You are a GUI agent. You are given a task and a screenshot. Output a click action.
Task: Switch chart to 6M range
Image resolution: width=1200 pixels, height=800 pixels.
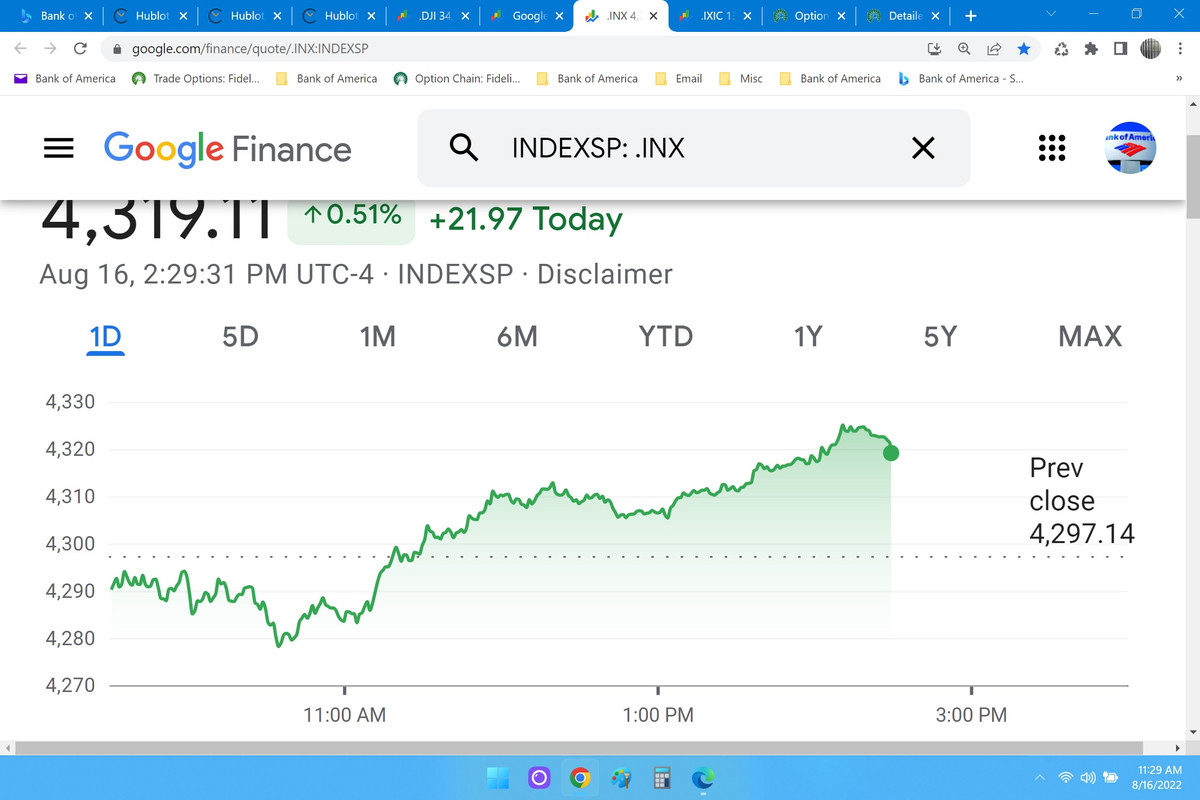point(517,337)
